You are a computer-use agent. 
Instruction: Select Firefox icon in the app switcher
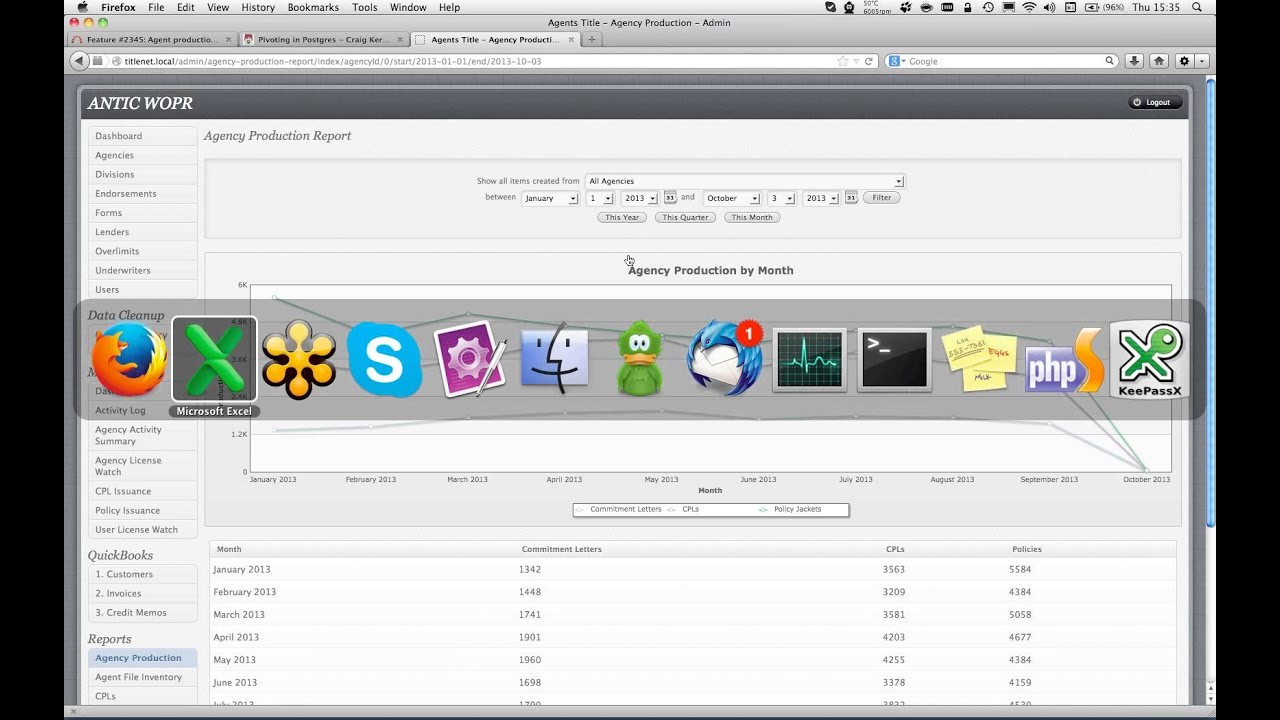click(129, 361)
